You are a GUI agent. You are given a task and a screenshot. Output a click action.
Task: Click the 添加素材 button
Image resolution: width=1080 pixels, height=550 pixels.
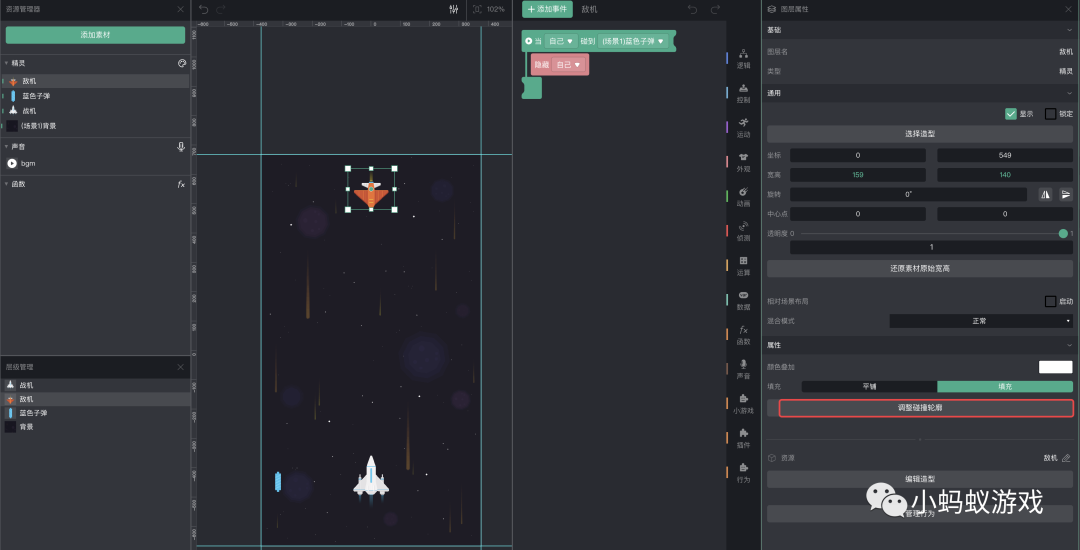click(95, 34)
